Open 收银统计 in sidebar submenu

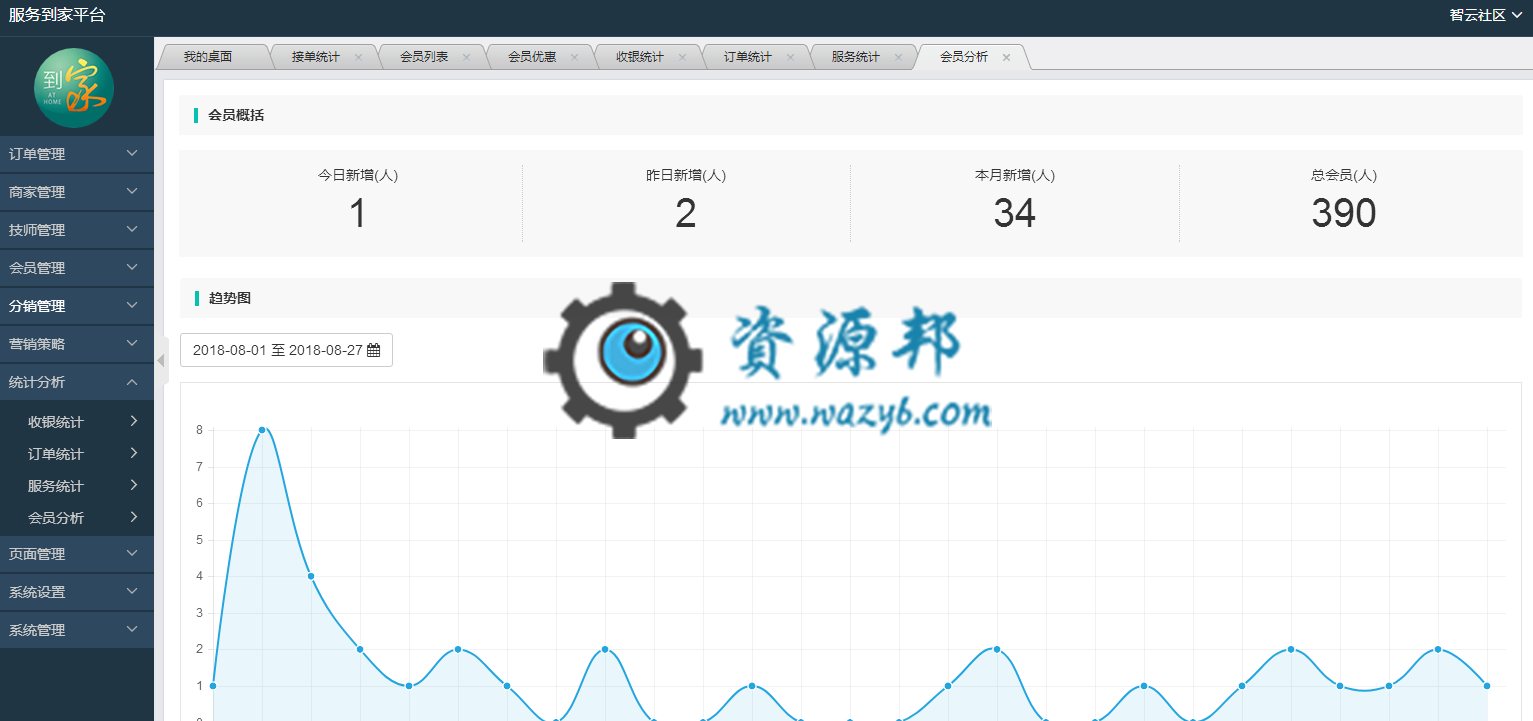[77, 422]
